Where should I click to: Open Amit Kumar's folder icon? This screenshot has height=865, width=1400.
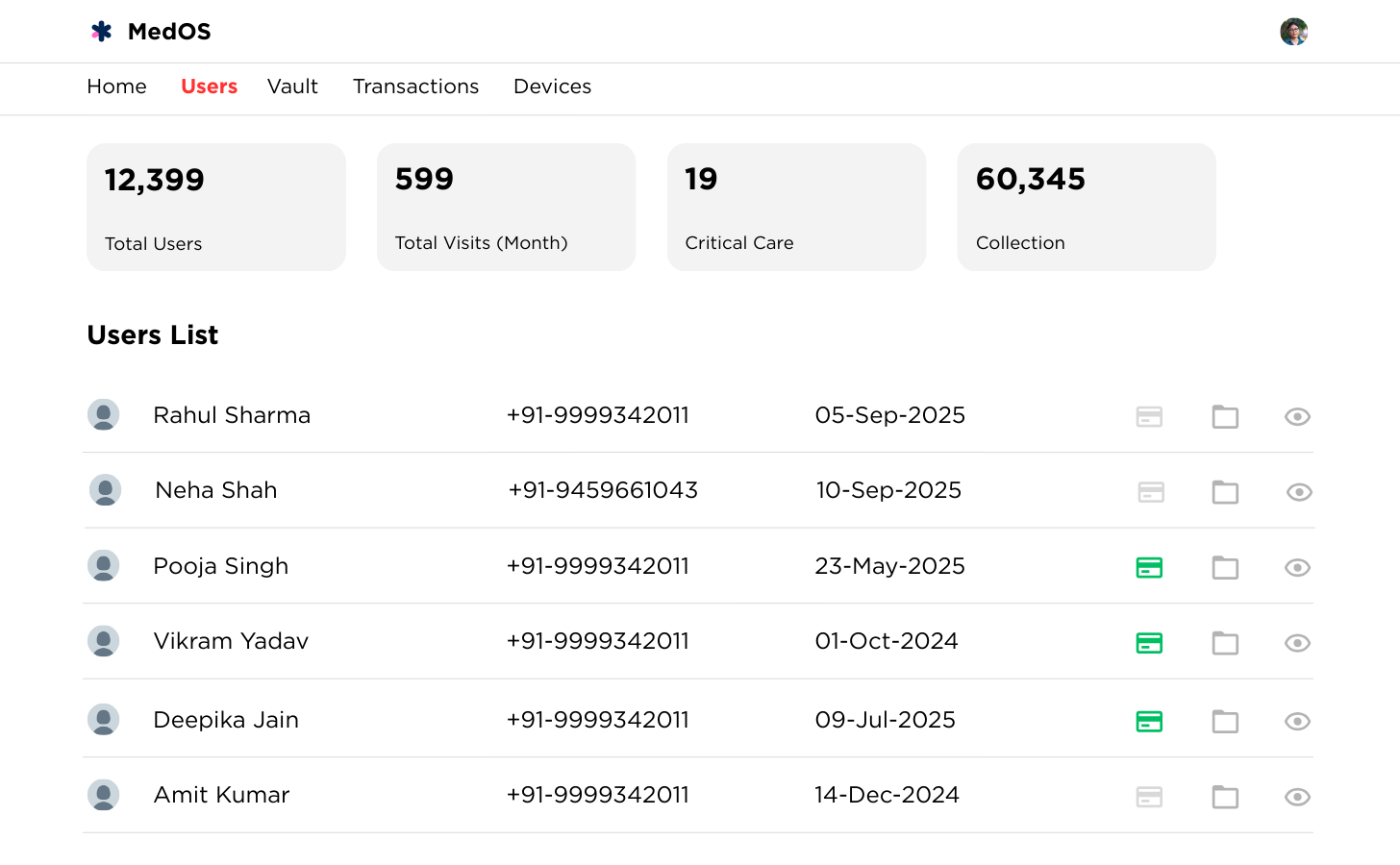click(1225, 797)
